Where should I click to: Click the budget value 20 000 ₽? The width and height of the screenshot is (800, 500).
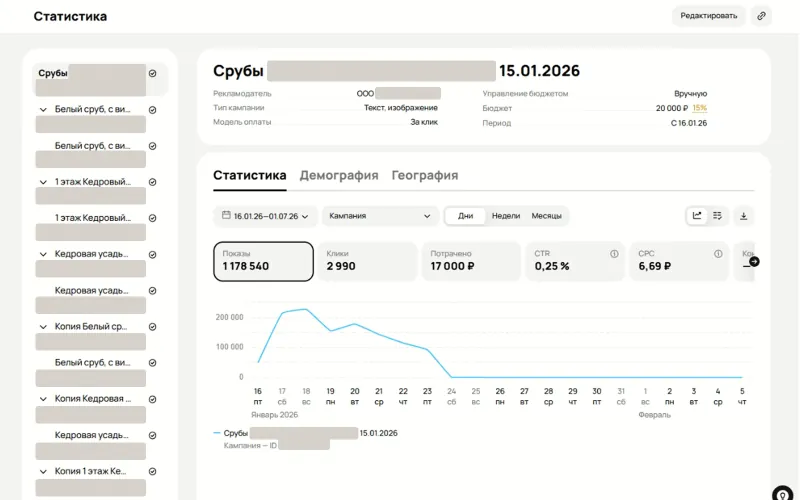[672, 108]
